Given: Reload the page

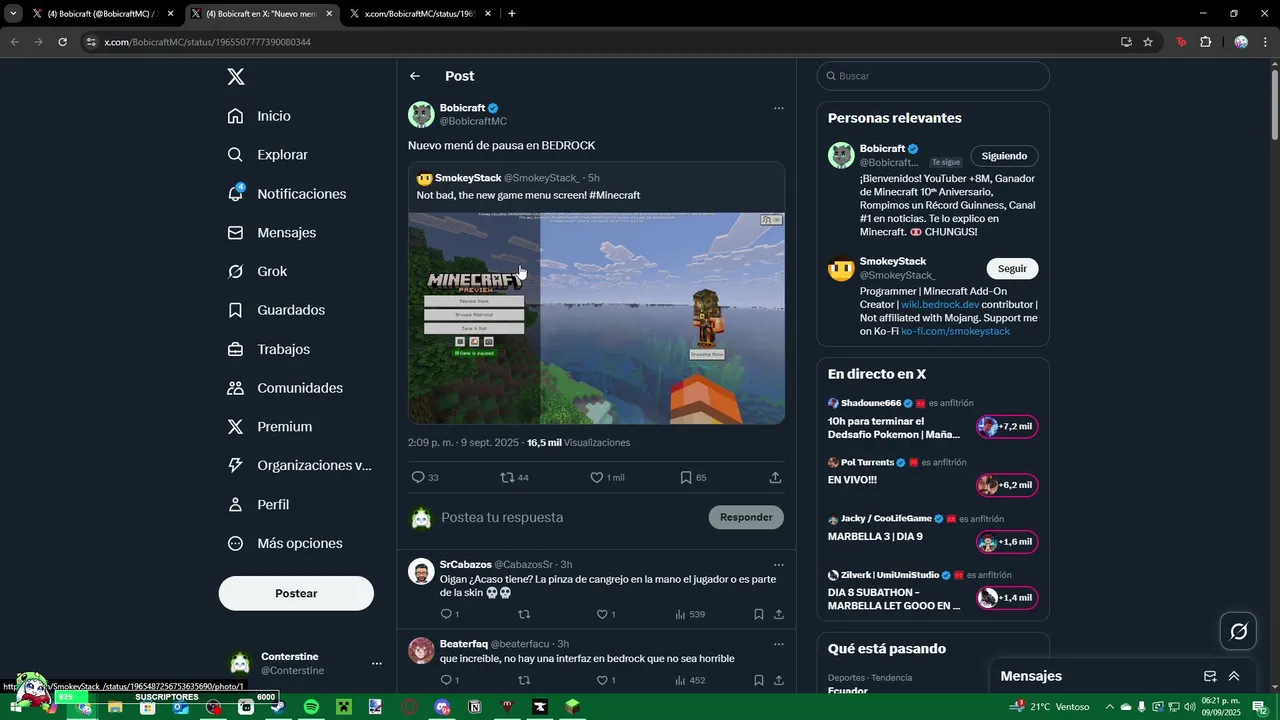Looking at the screenshot, I should click(62, 42).
